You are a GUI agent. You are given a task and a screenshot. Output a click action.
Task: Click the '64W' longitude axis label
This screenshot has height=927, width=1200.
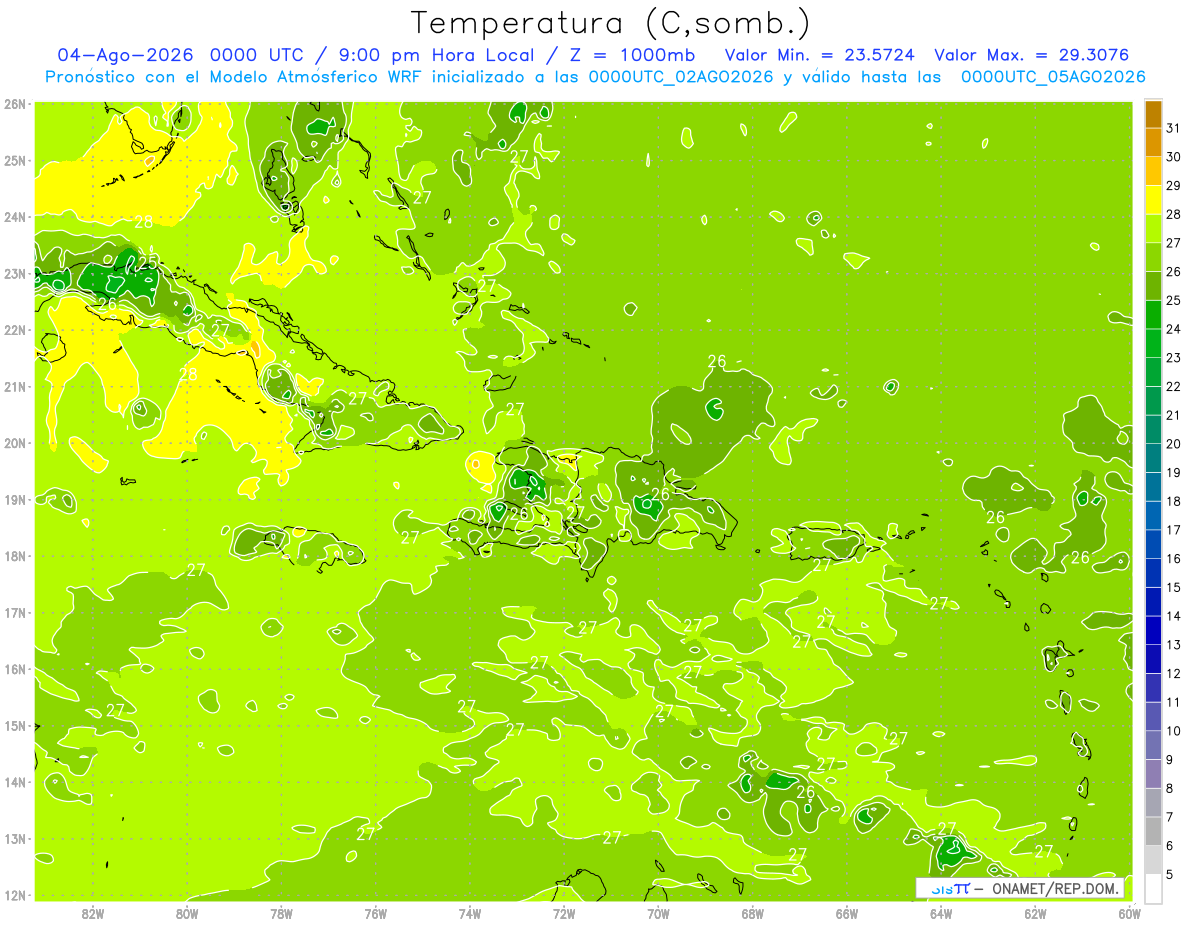point(940,913)
